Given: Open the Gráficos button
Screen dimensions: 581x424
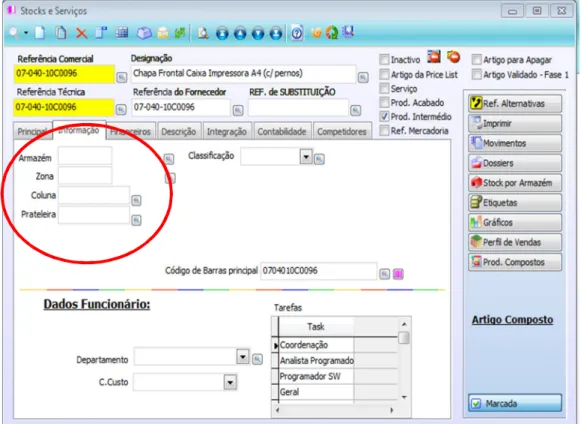Looking at the screenshot, I should coord(515,222).
